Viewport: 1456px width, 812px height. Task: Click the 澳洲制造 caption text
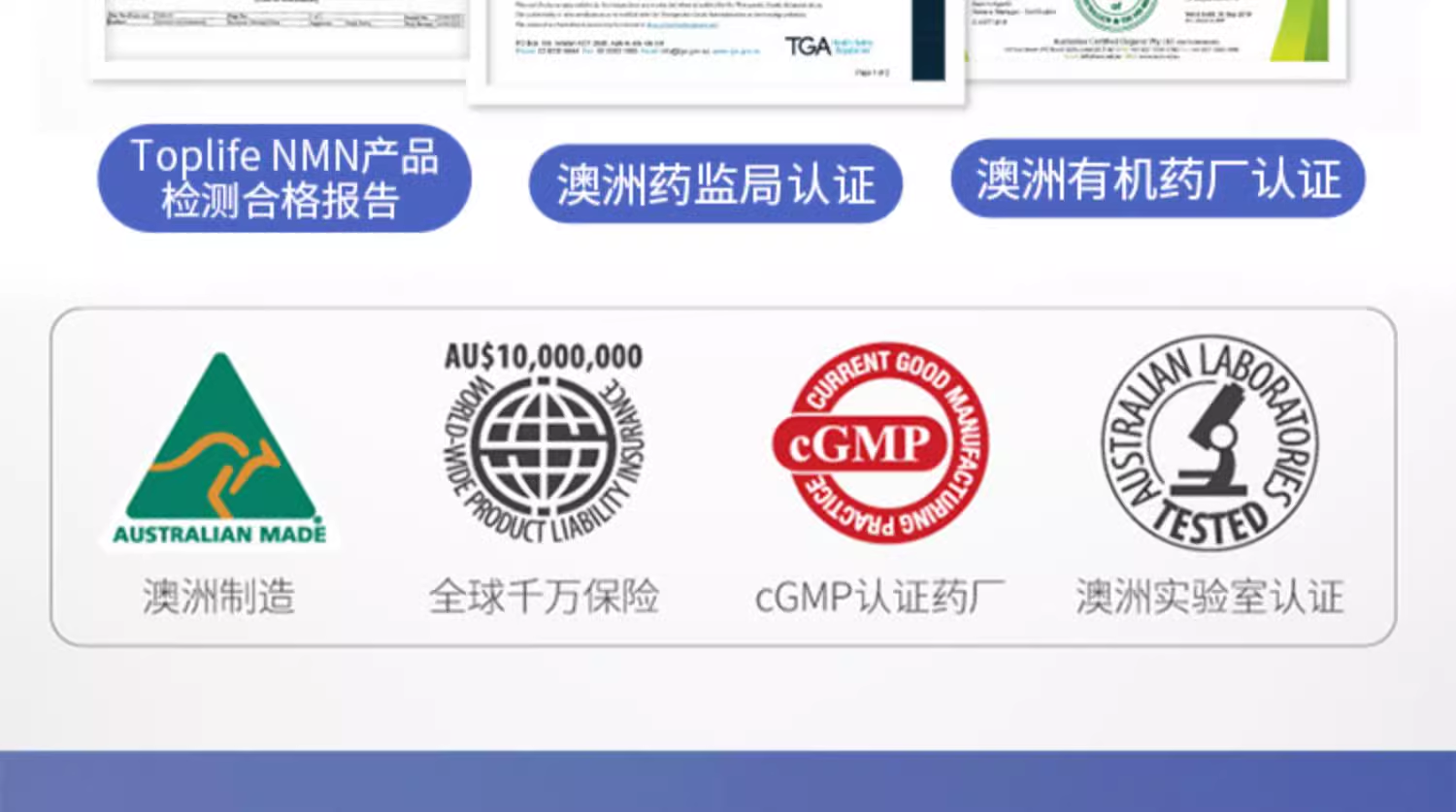point(219,597)
